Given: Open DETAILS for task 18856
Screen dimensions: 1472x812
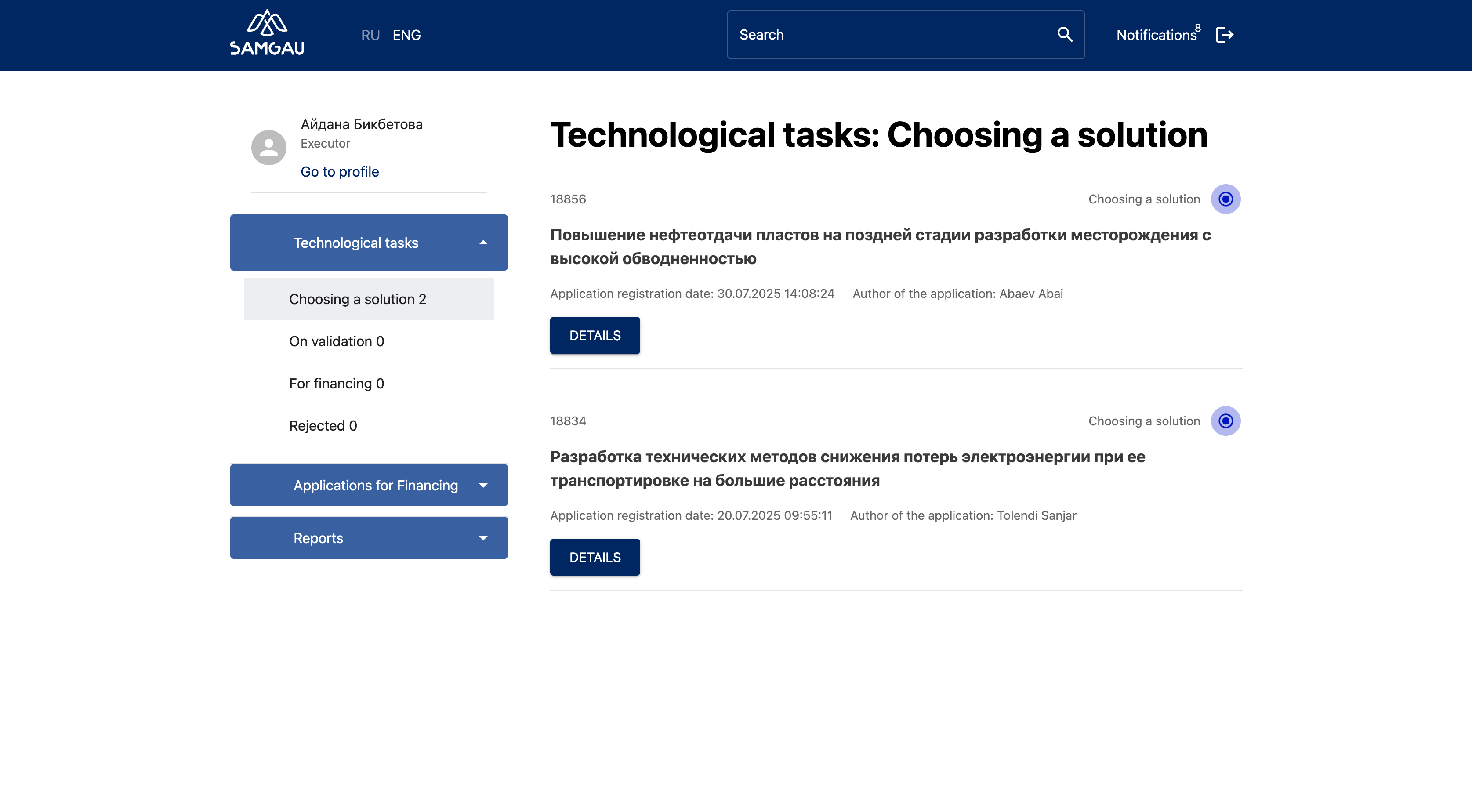Looking at the screenshot, I should (594, 335).
